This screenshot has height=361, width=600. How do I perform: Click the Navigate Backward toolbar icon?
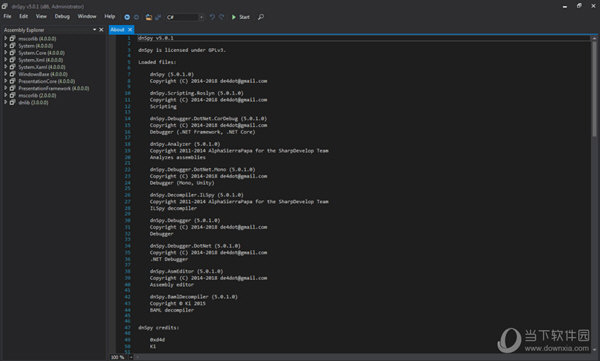point(127,17)
